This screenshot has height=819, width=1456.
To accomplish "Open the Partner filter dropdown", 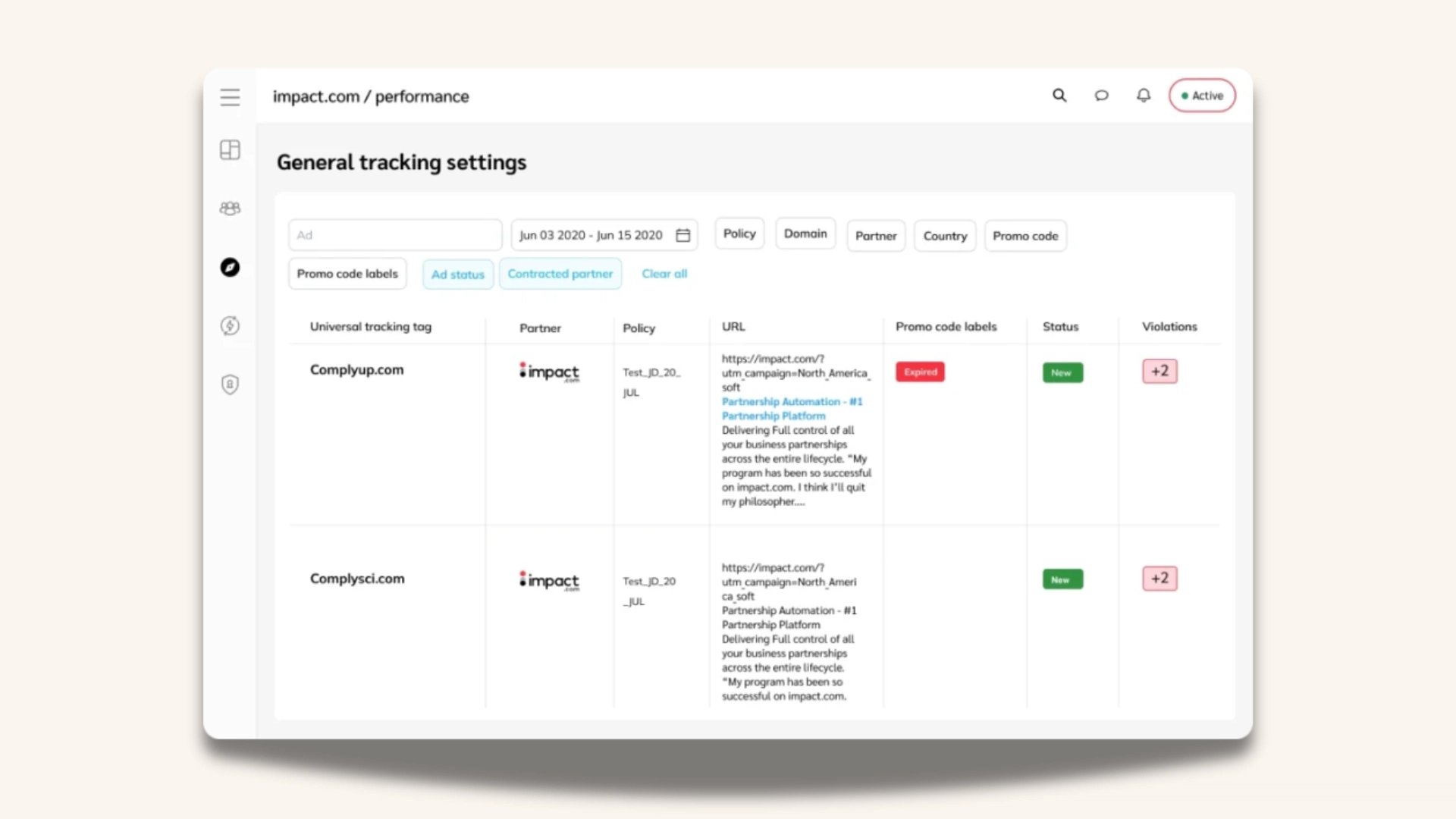I will click(876, 236).
